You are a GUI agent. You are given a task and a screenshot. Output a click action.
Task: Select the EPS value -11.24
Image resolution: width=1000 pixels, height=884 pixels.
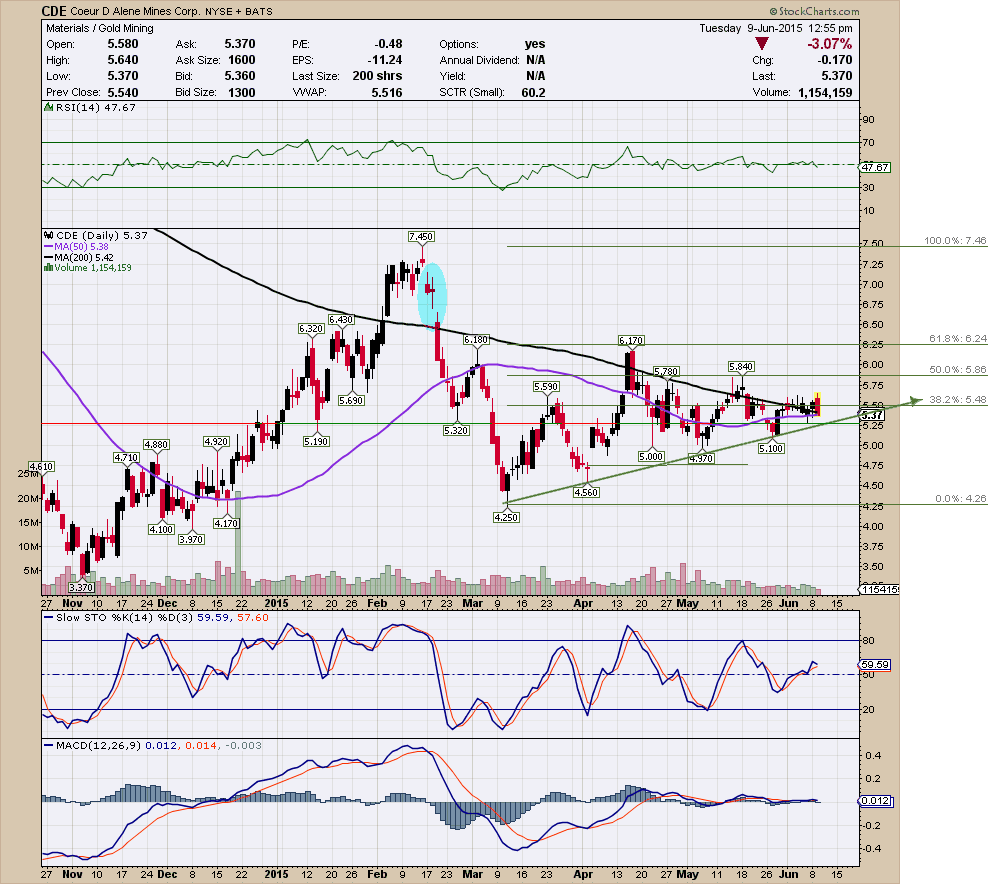(x=385, y=60)
